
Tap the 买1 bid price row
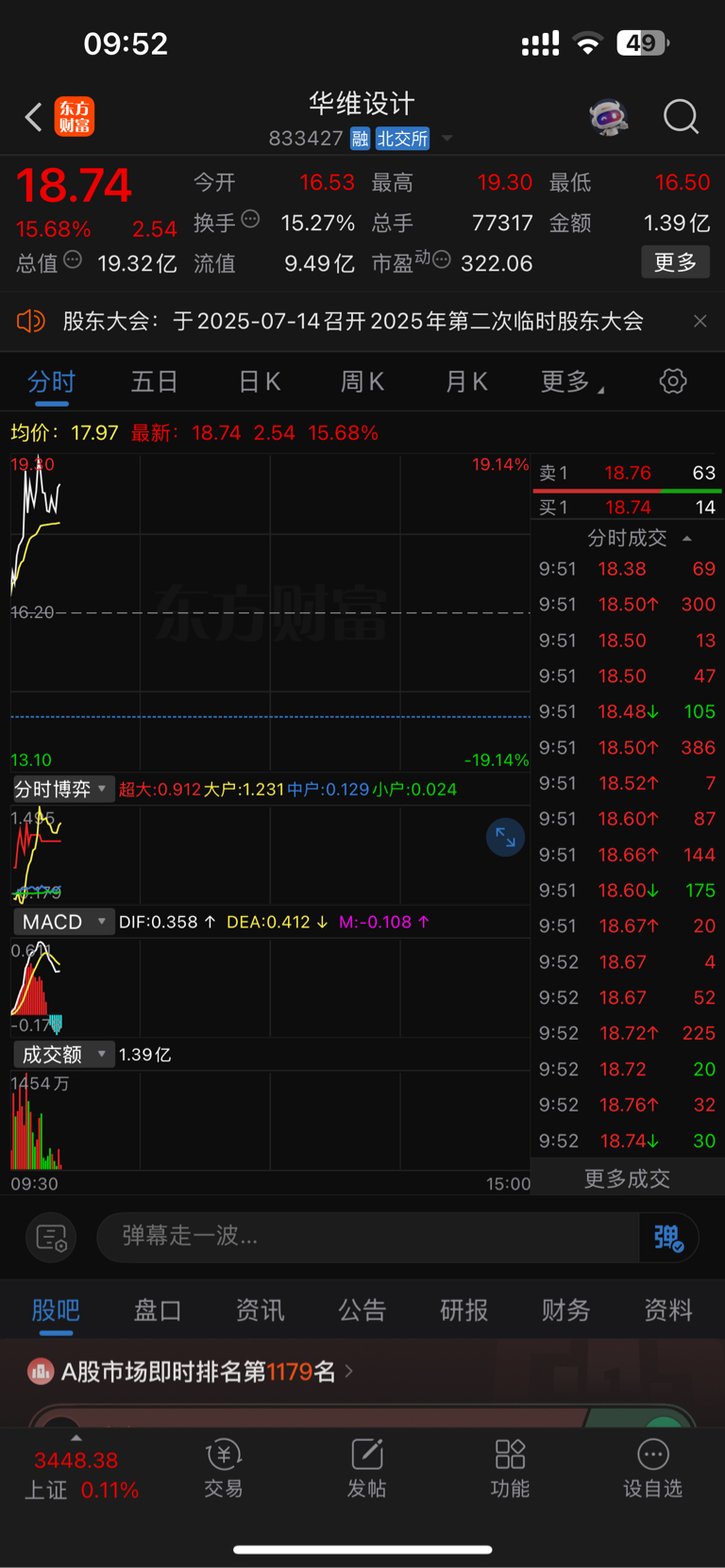pos(627,508)
